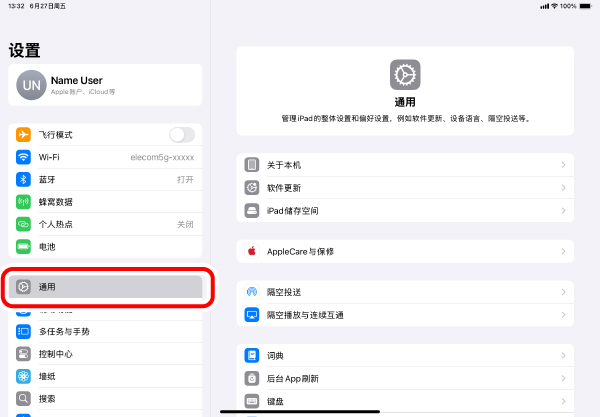The image size is (600, 417).
Task: Tap the Wi-Fi icon in sidebar
Action: [23, 157]
